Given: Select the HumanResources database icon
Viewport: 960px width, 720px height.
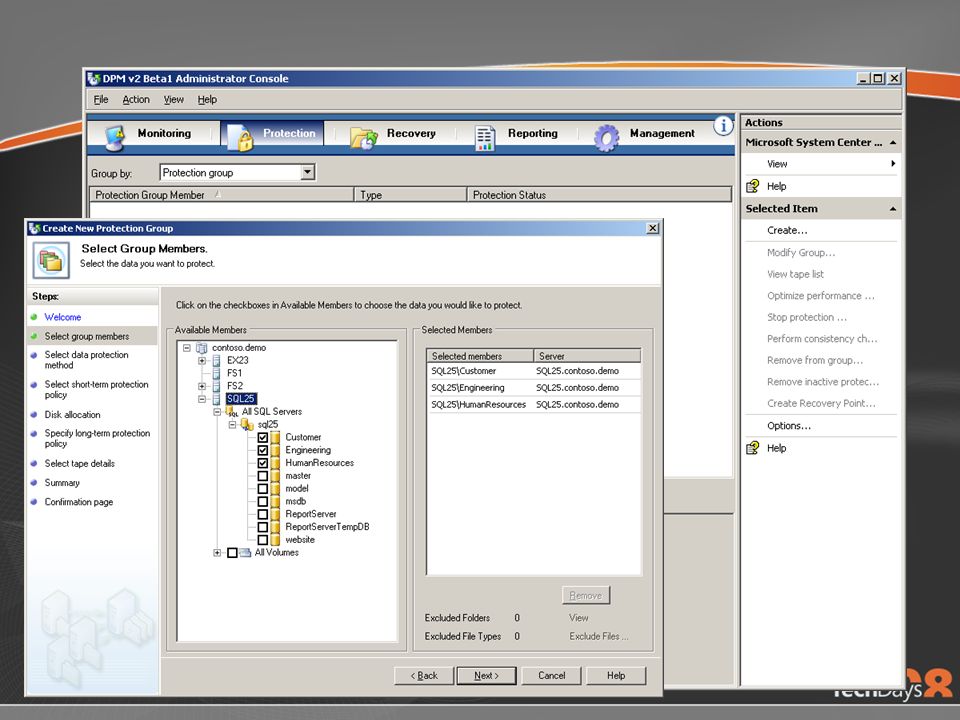Looking at the screenshot, I should tap(276, 463).
